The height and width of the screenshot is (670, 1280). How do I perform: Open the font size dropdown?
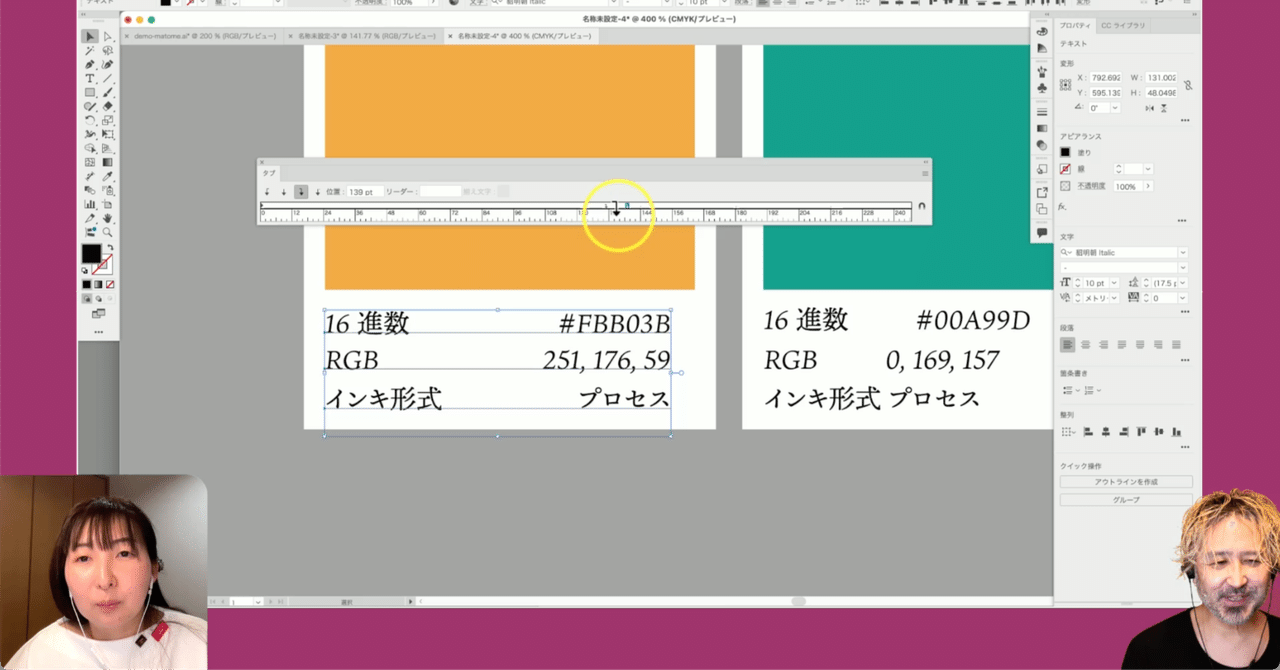tap(1115, 283)
